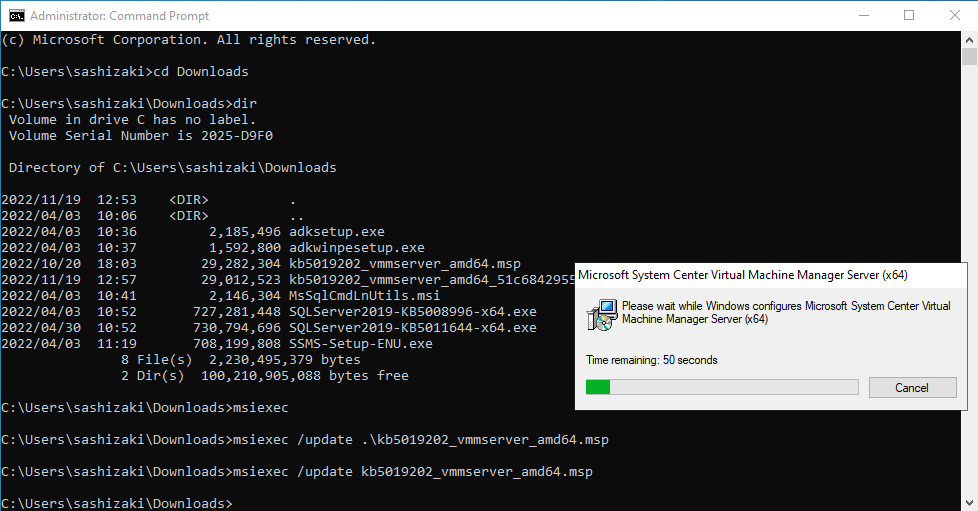Click the SSMS-Setup-ENU.exe file name
978x511 pixels.
(361, 344)
